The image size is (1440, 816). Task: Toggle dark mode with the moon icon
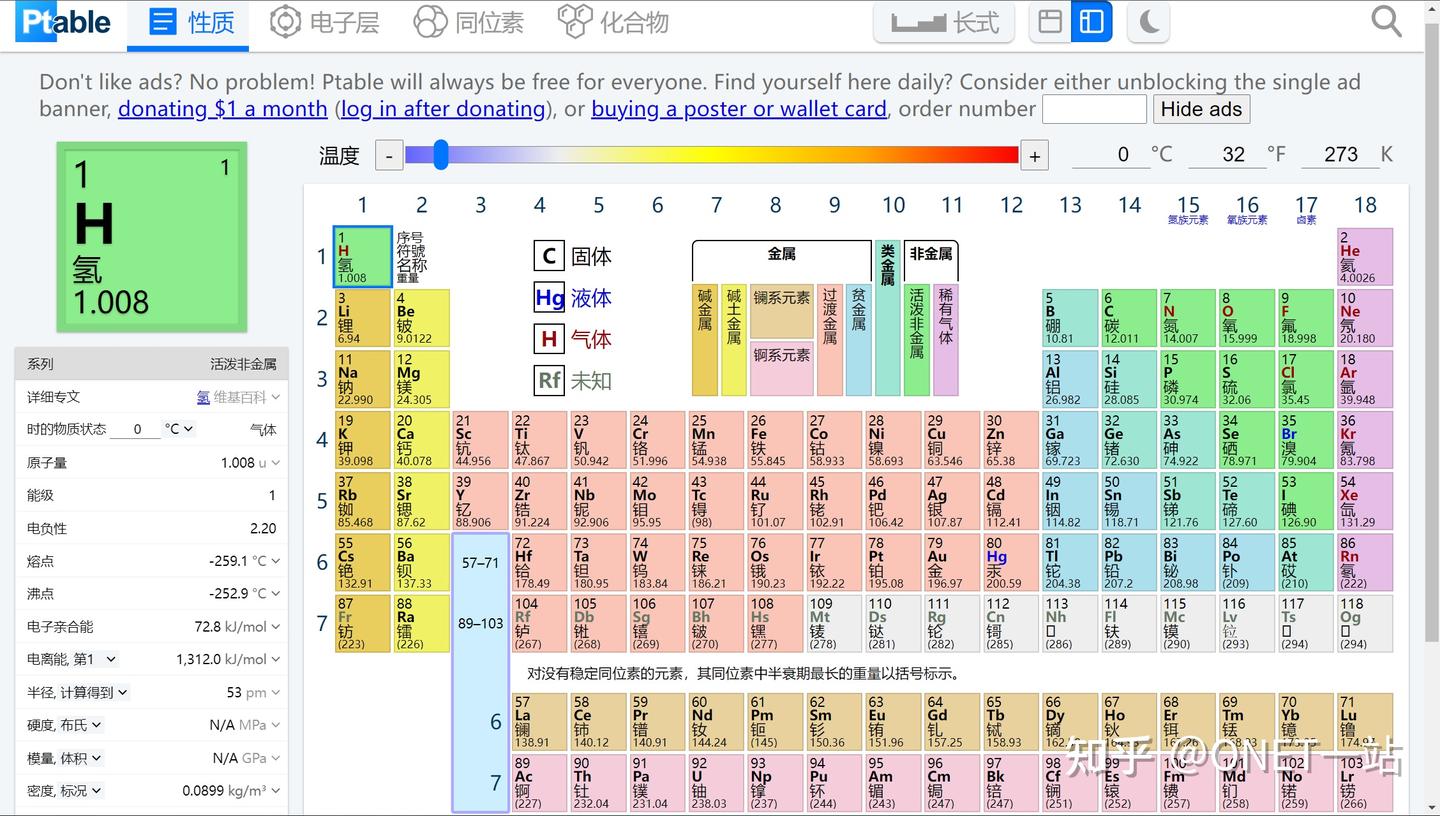pyautogui.click(x=1147, y=21)
